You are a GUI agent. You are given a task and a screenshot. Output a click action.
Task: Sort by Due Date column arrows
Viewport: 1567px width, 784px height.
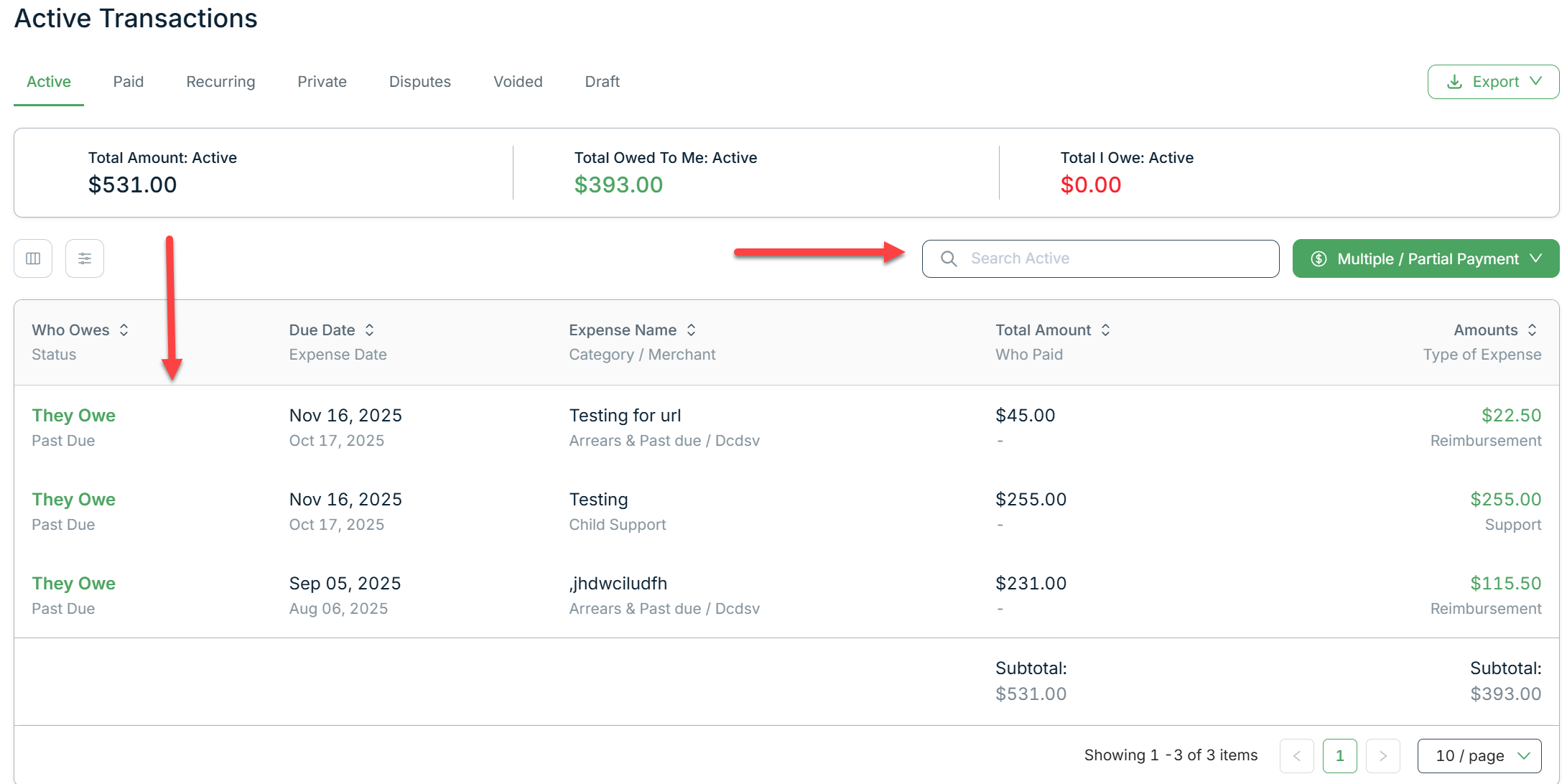click(x=370, y=330)
